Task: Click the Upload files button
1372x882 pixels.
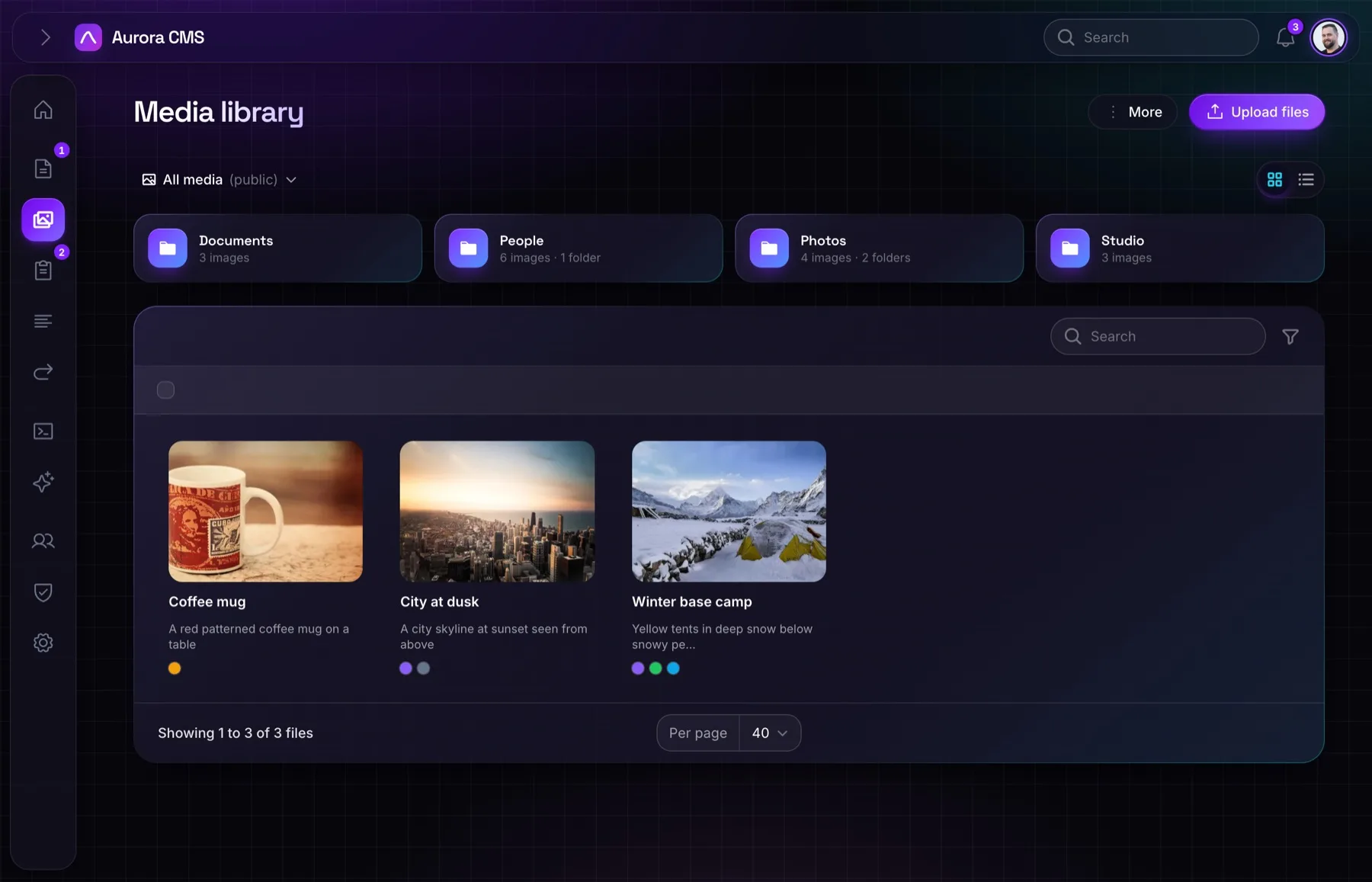Action: 1257,112
